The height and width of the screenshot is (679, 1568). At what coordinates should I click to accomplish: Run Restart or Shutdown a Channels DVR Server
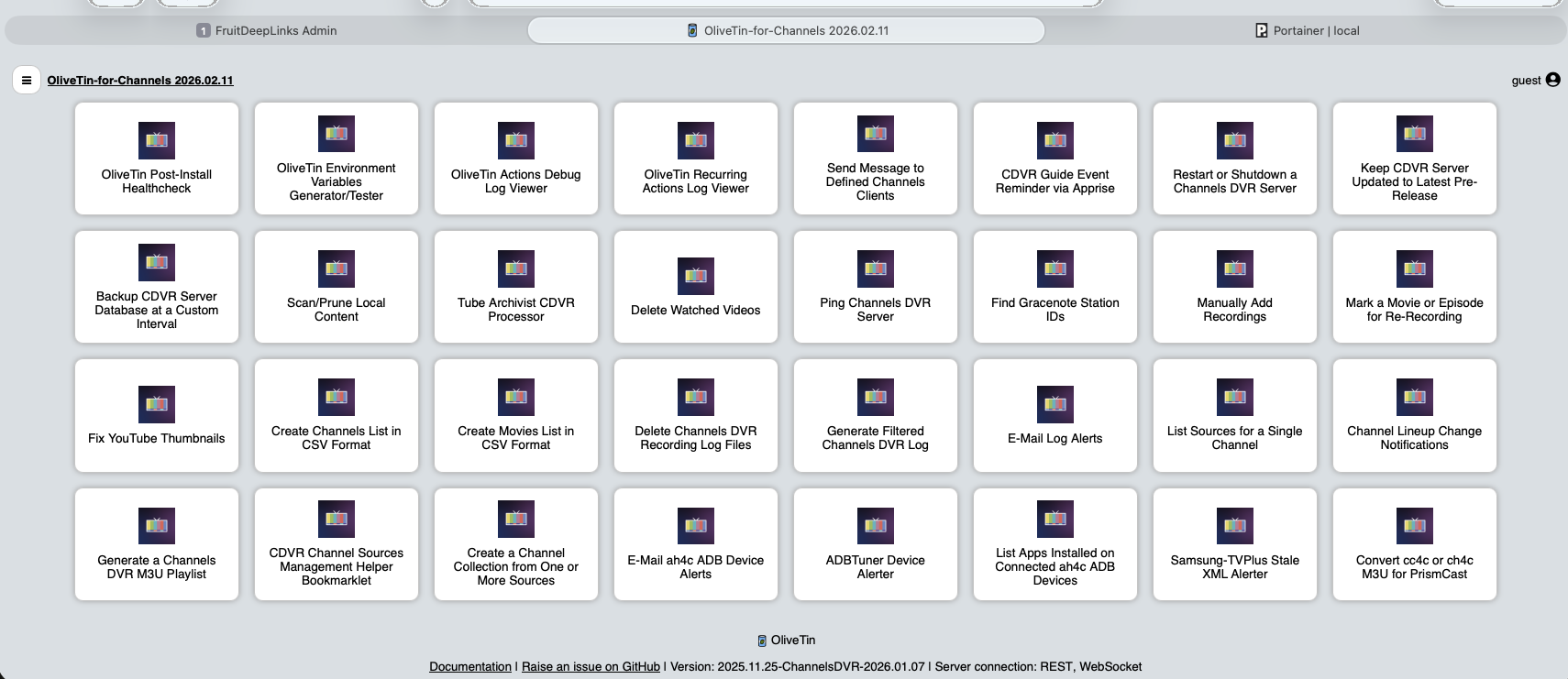click(1234, 159)
